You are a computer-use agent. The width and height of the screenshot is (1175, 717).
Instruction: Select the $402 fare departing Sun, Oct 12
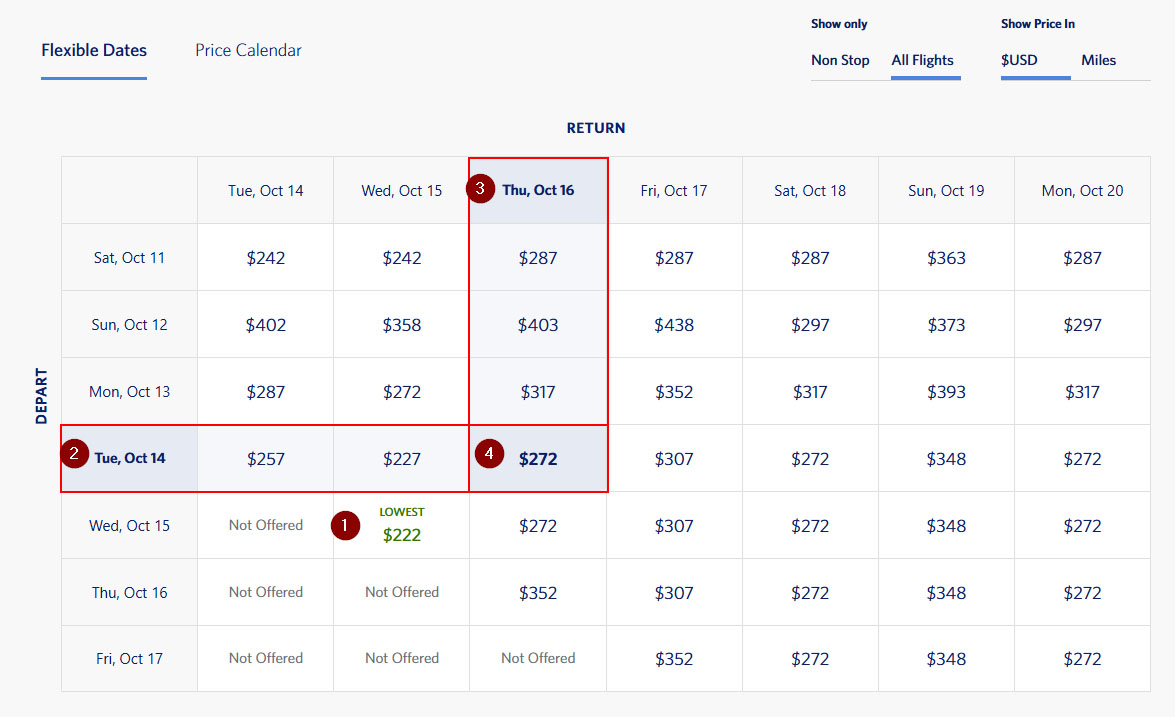266,325
